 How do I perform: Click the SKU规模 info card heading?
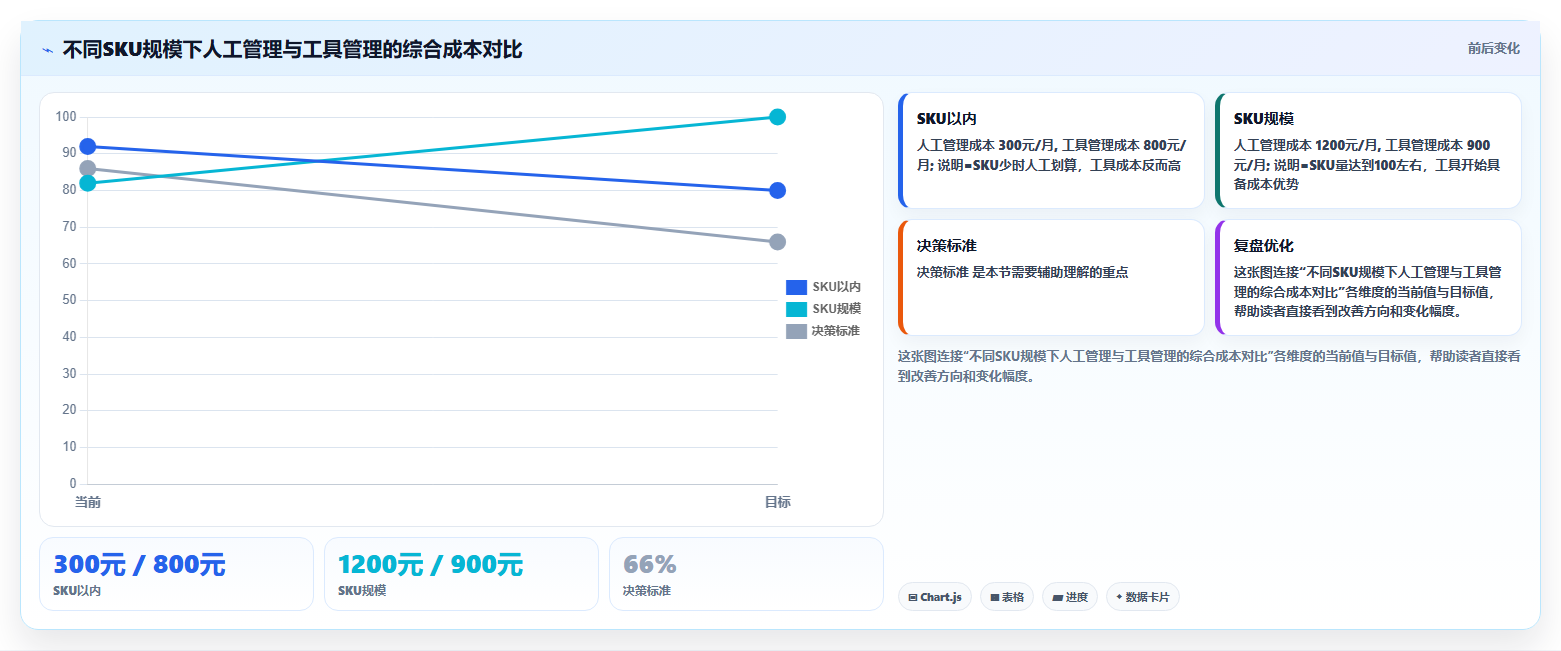1264,119
